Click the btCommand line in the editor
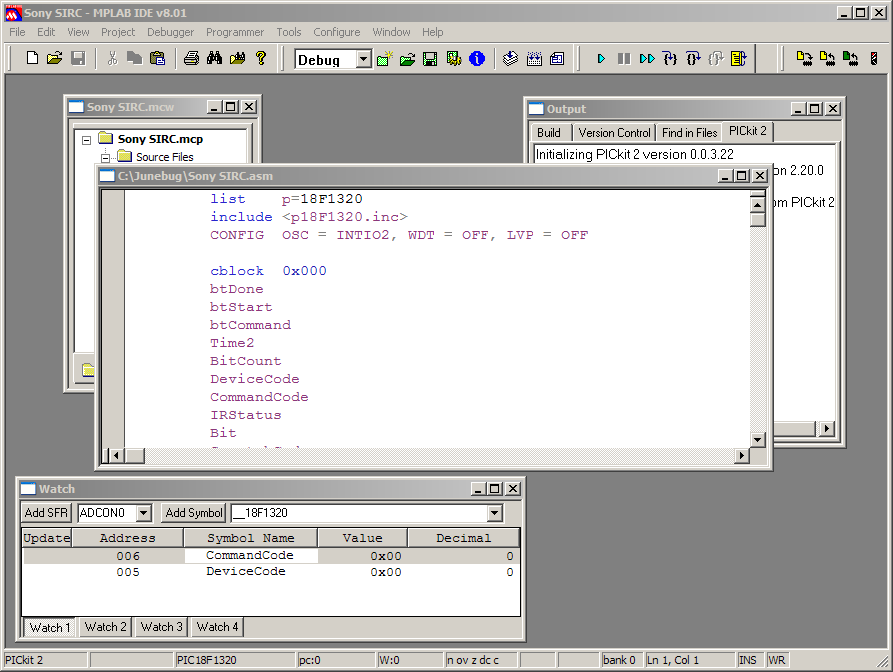The image size is (893, 672). [251, 325]
